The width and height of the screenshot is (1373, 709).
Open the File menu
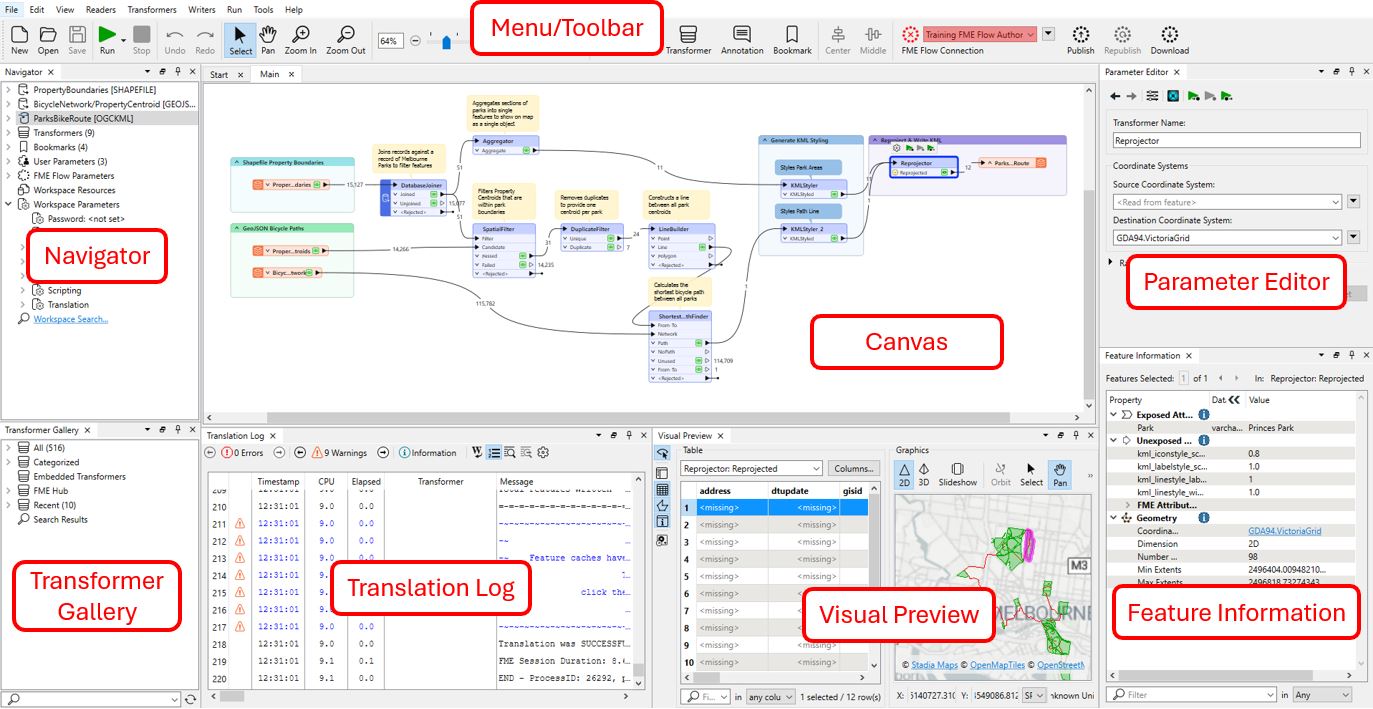click(x=11, y=9)
